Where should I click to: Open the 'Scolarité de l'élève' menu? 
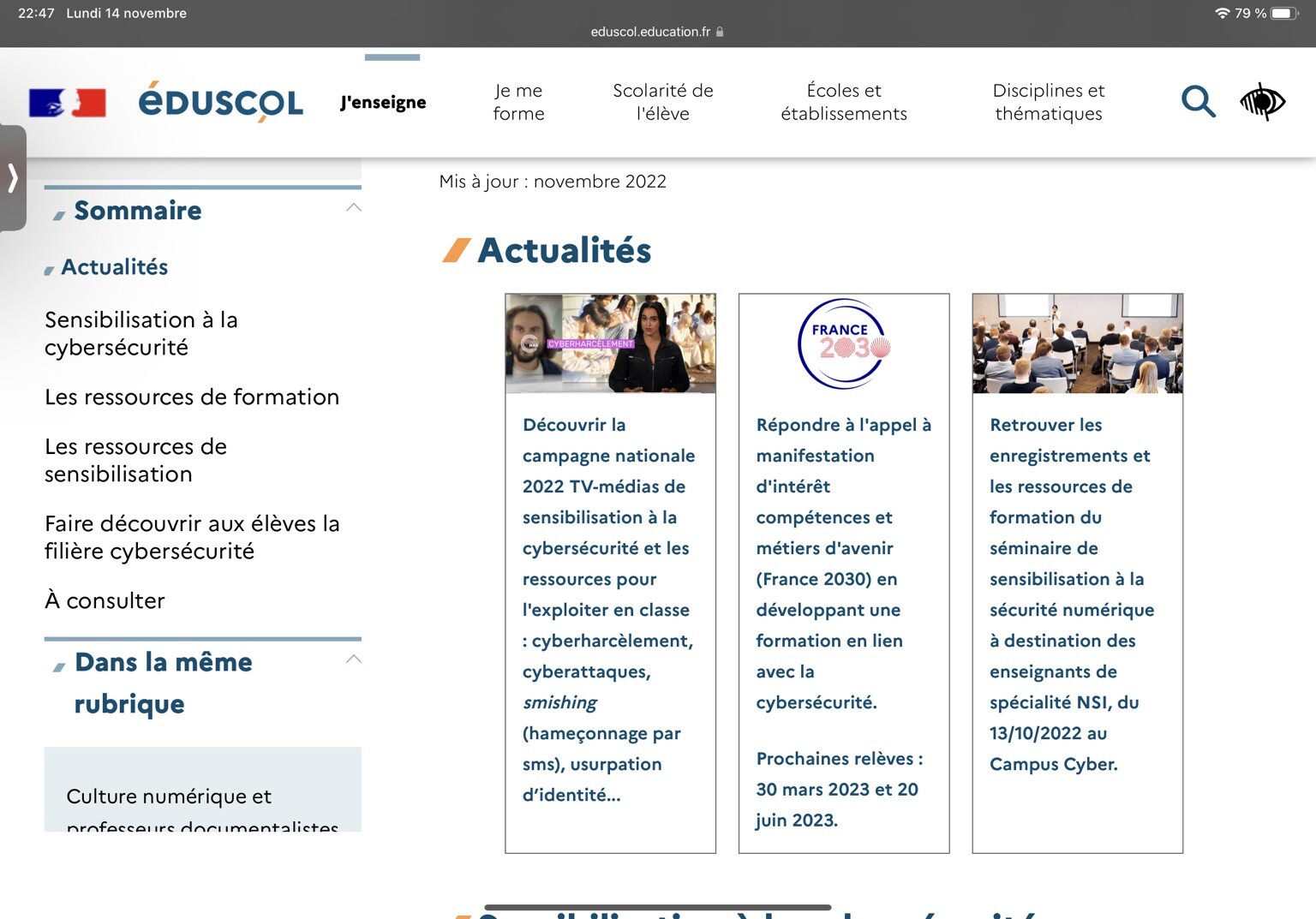pyautogui.click(x=663, y=102)
